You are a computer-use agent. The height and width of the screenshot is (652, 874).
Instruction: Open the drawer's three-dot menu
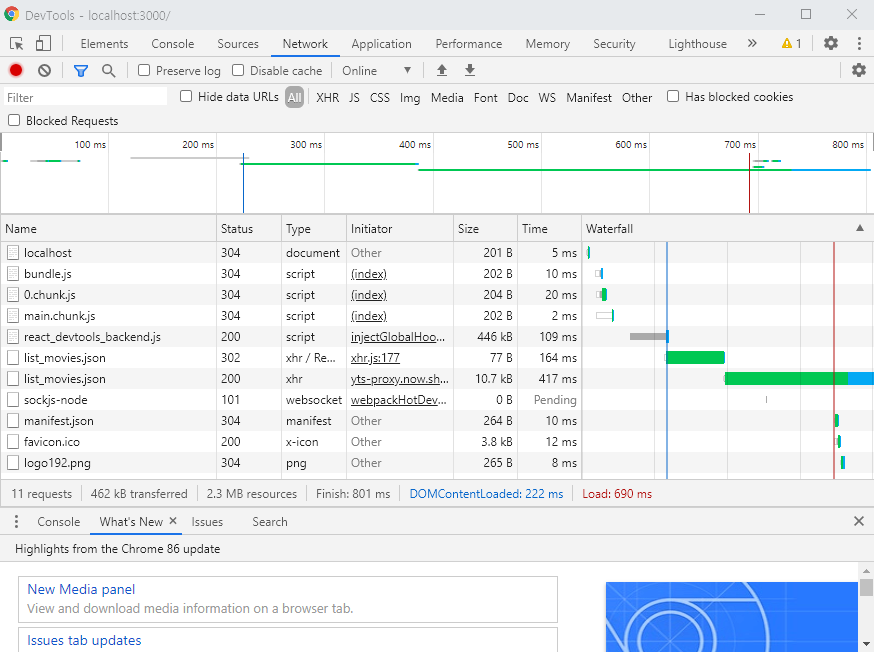[16, 521]
